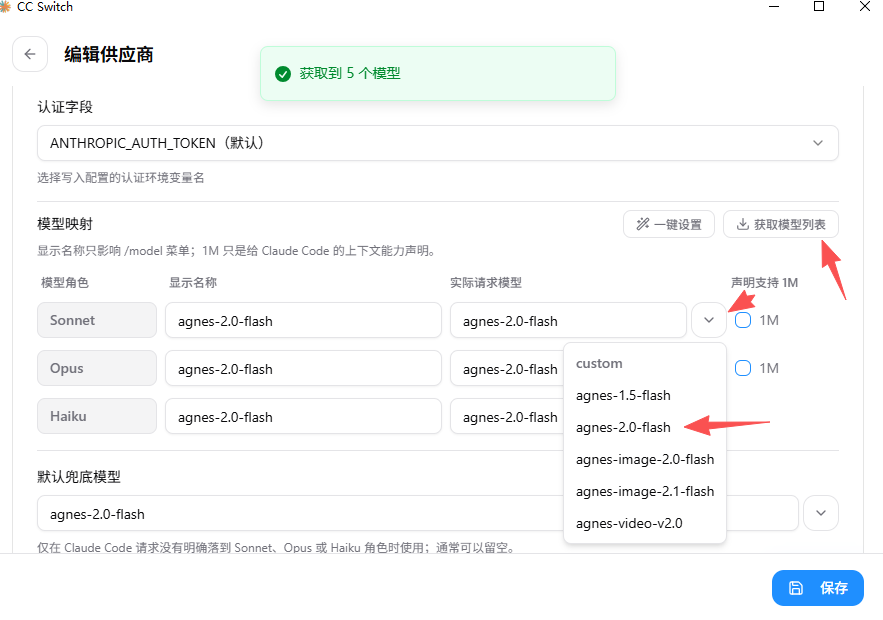The image size is (883, 620).
Task: Click the Opus role label
Action: (97, 368)
